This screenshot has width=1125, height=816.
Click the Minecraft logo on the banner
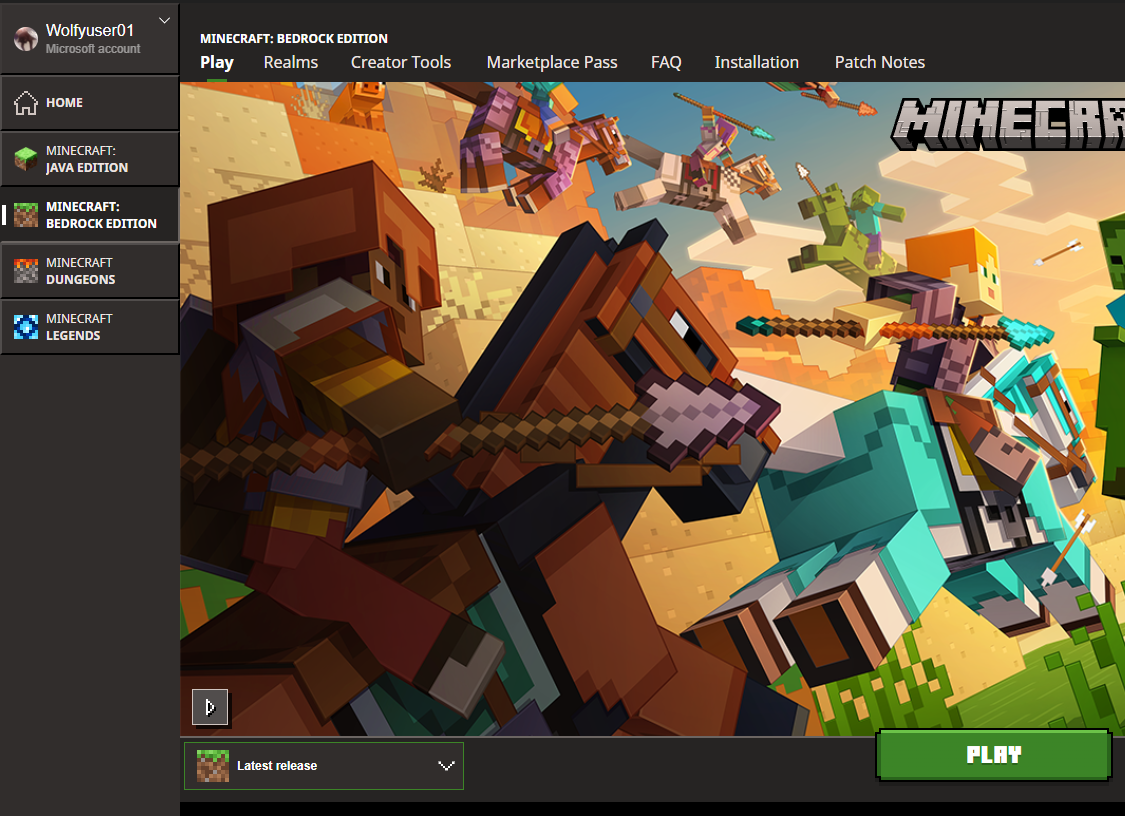click(x=1008, y=125)
